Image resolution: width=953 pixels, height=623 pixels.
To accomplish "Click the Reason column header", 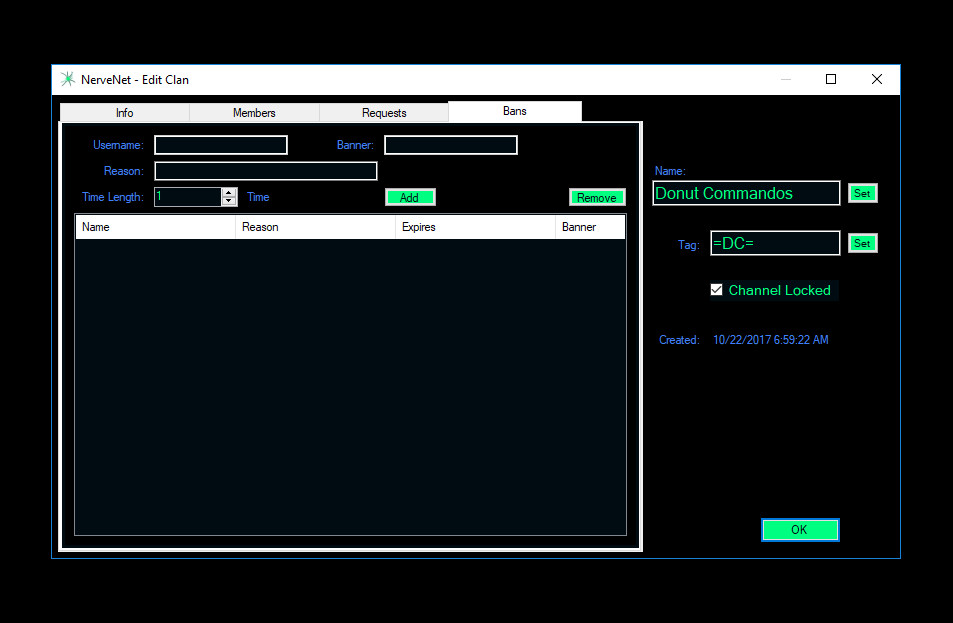I will [315, 228].
